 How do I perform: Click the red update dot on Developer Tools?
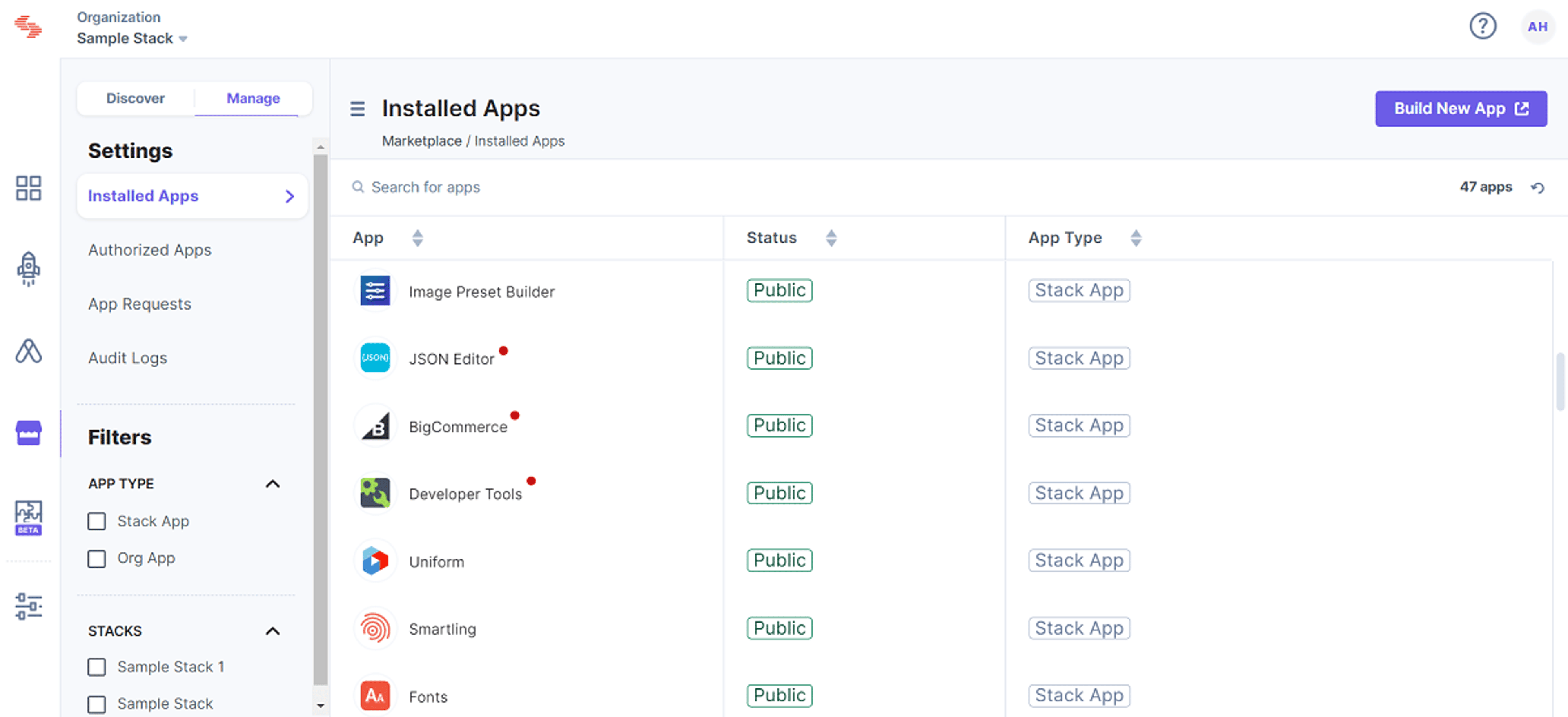coord(531,481)
